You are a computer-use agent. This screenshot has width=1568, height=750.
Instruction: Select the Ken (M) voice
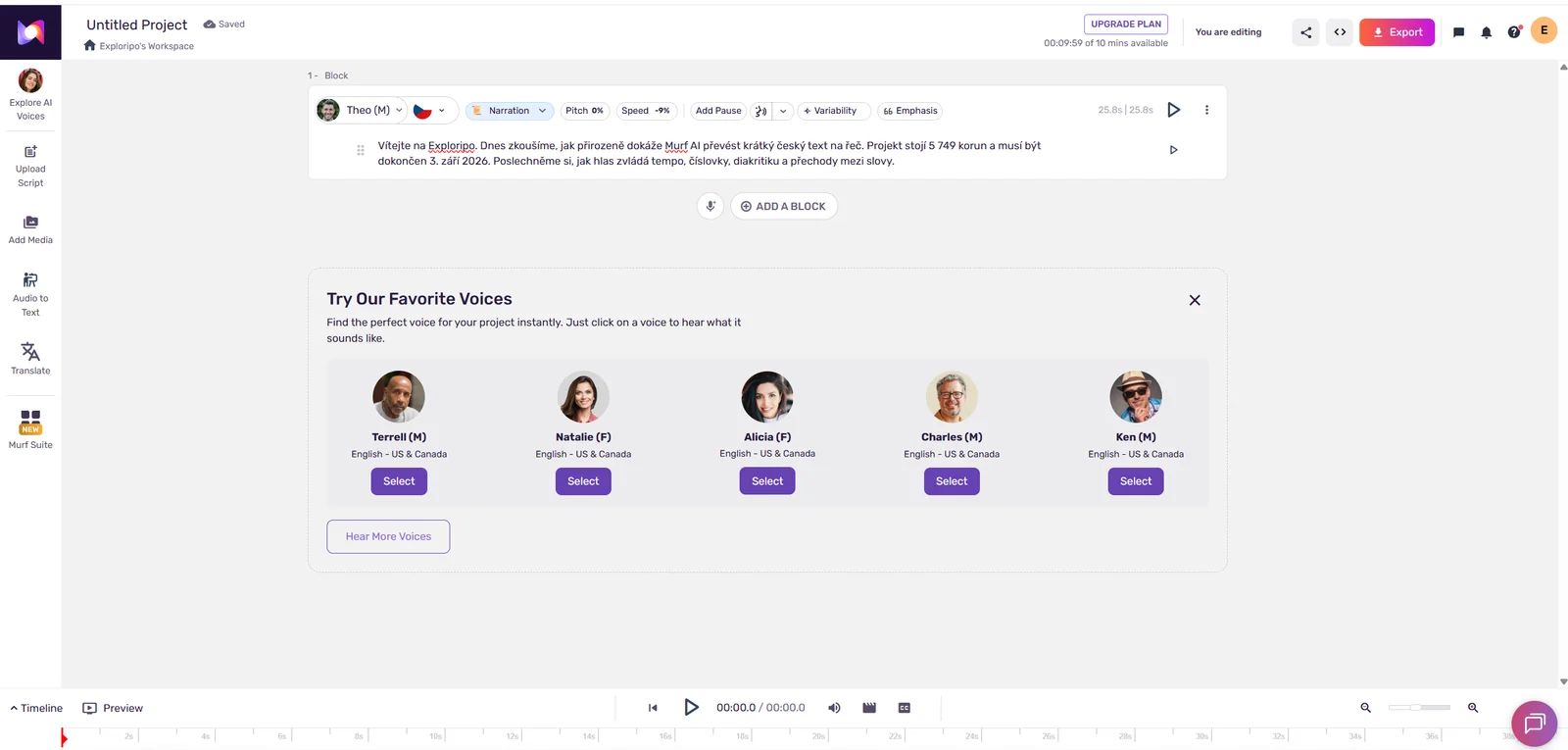(x=1136, y=481)
